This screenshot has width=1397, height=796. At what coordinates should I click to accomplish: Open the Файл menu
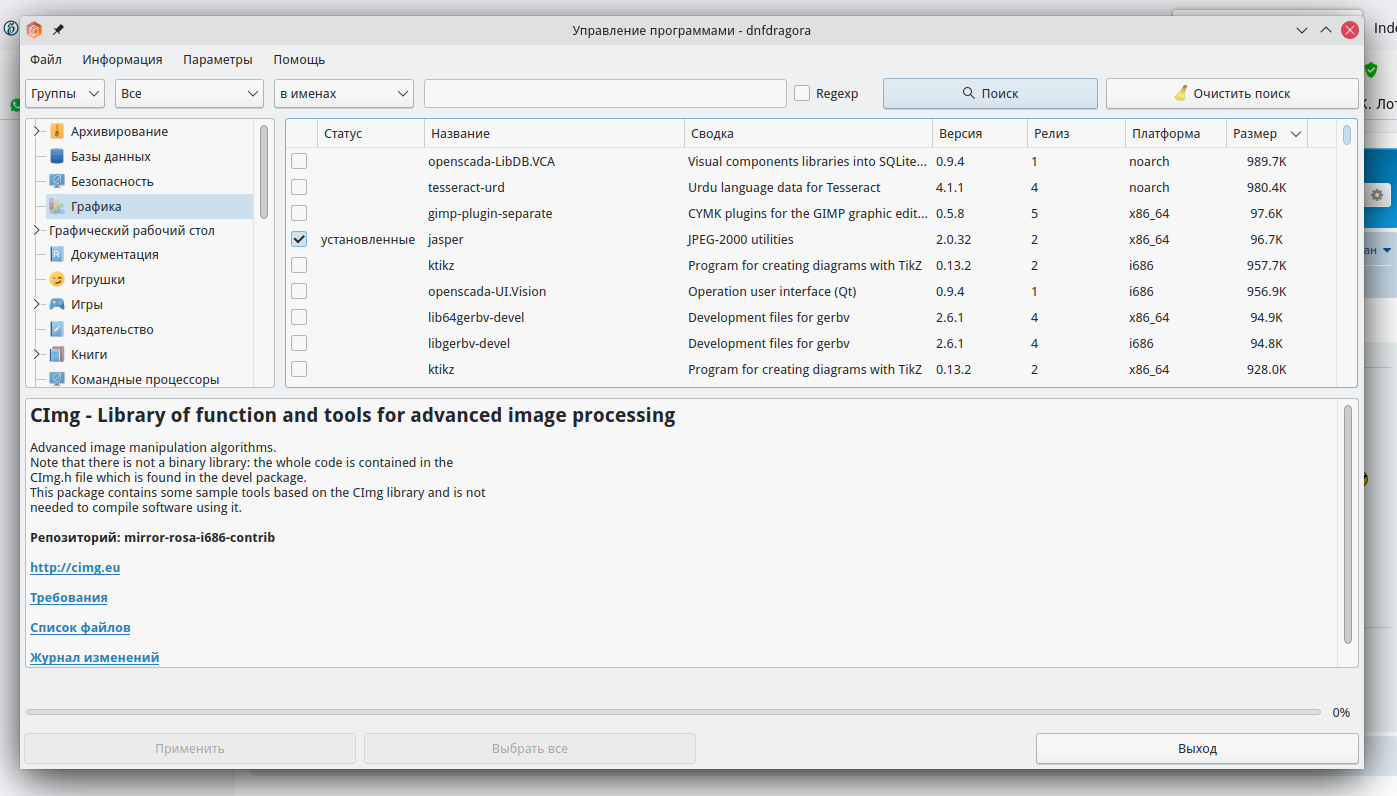point(46,59)
